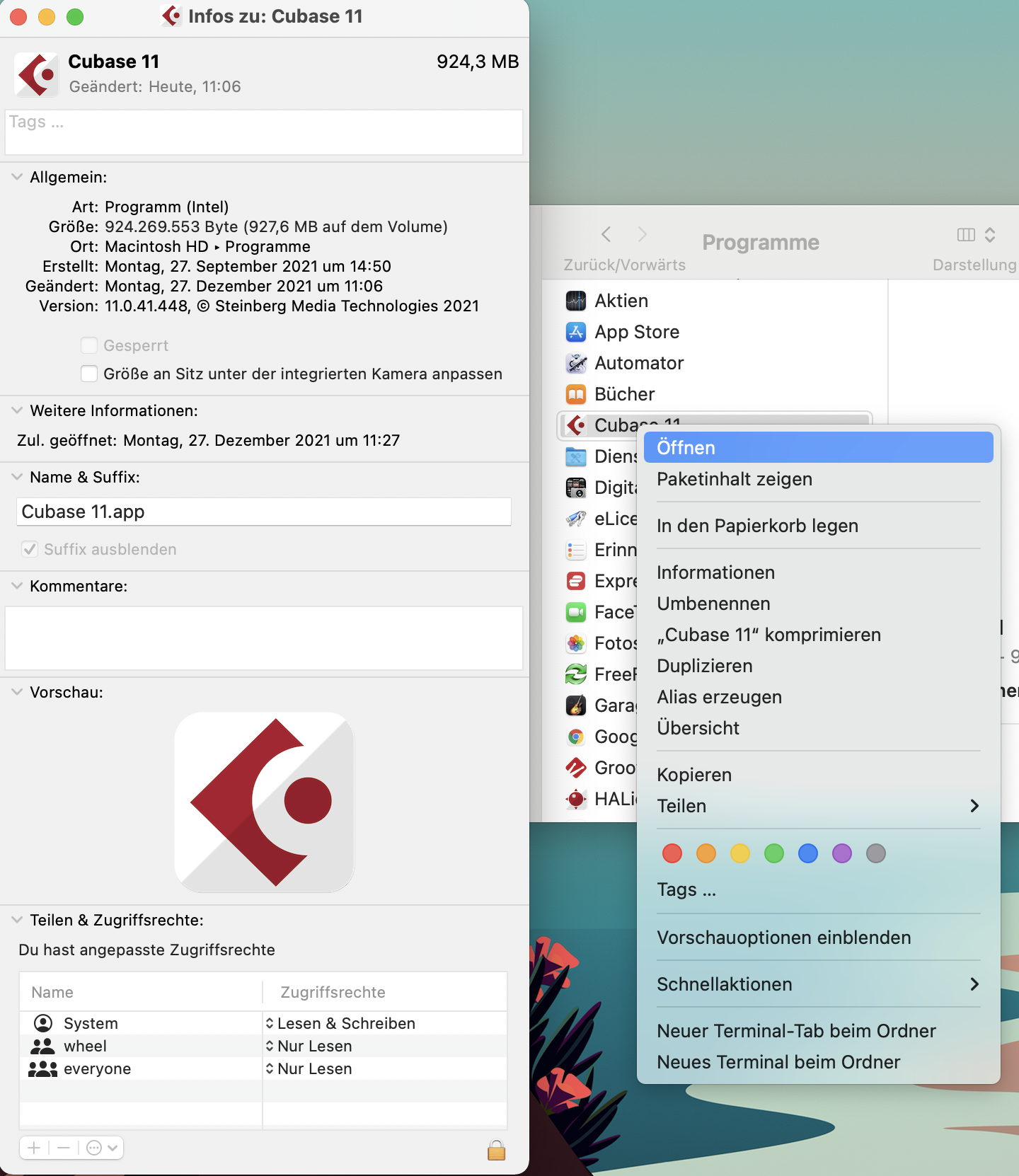Click the Finder back arrow
1019x1176 pixels.
606,234
